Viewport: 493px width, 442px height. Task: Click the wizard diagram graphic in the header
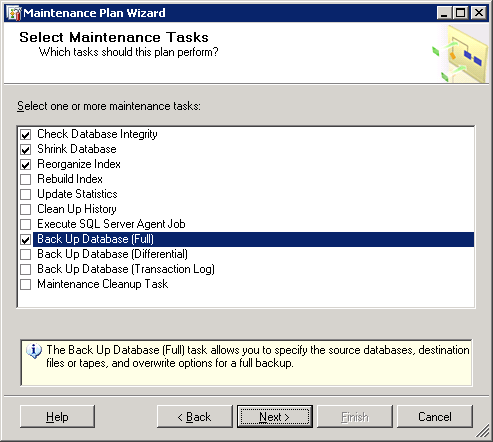(x=460, y=54)
